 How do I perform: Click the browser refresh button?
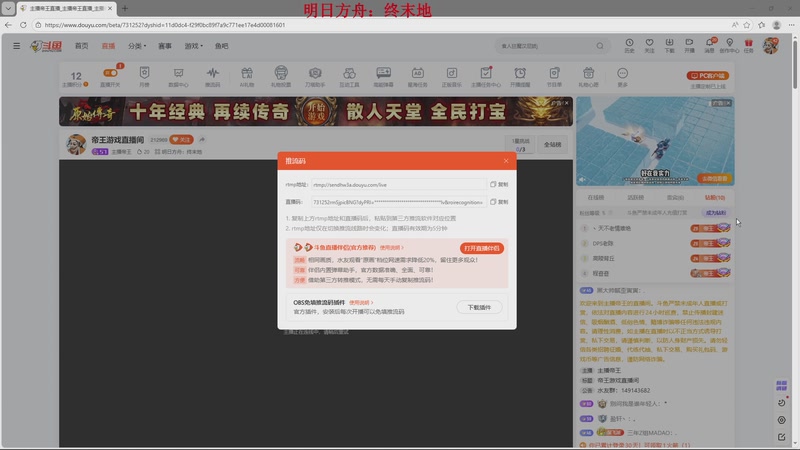click(23, 24)
